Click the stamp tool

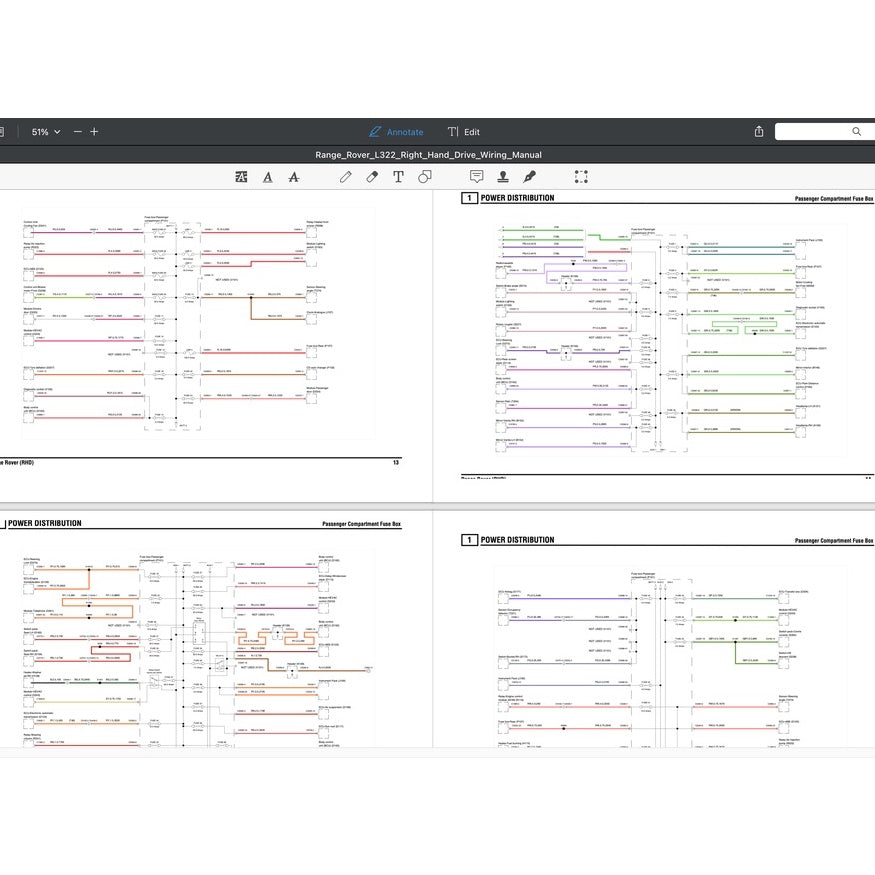coord(502,177)
